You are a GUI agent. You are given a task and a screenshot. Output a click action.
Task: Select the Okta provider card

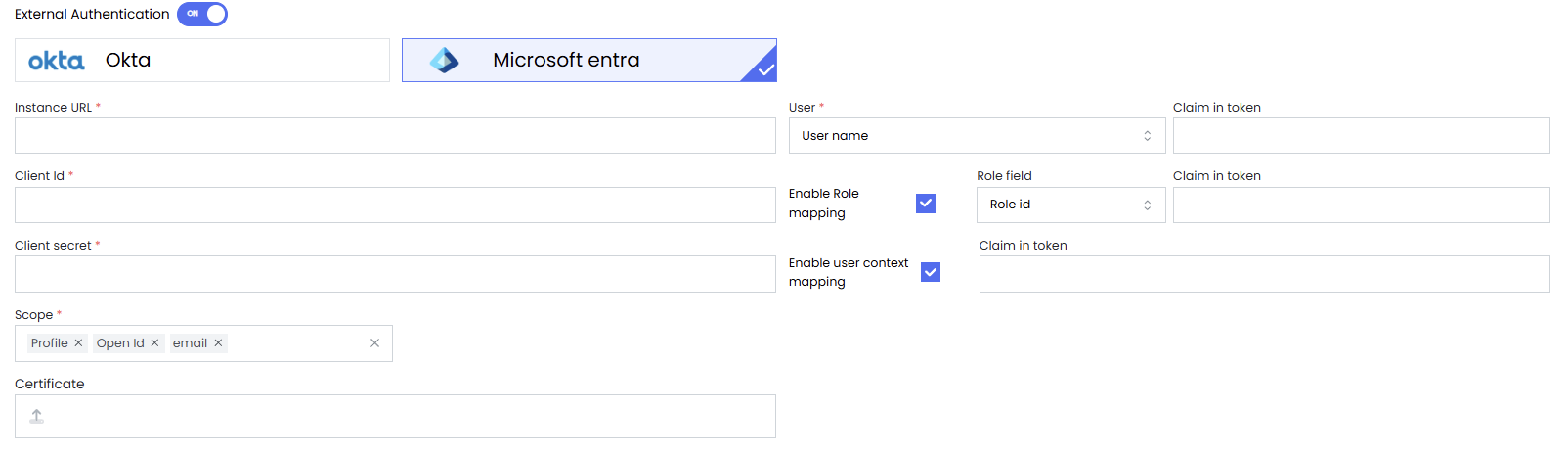point(202,60)
